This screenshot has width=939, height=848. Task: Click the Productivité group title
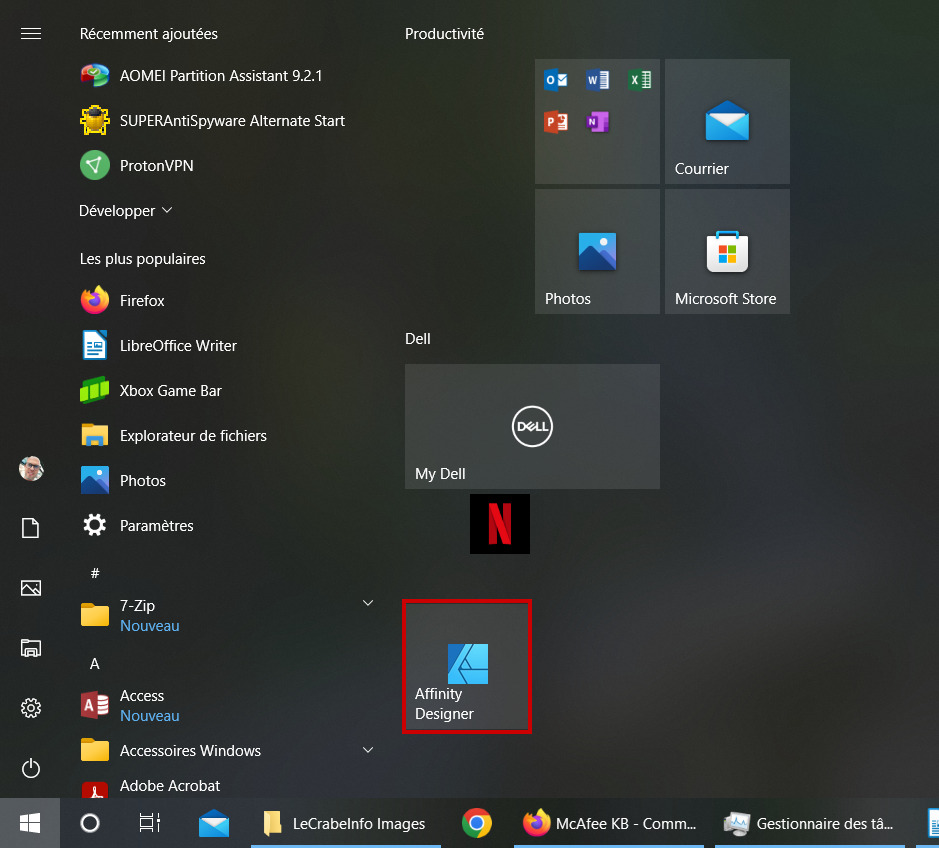point(444,34)
